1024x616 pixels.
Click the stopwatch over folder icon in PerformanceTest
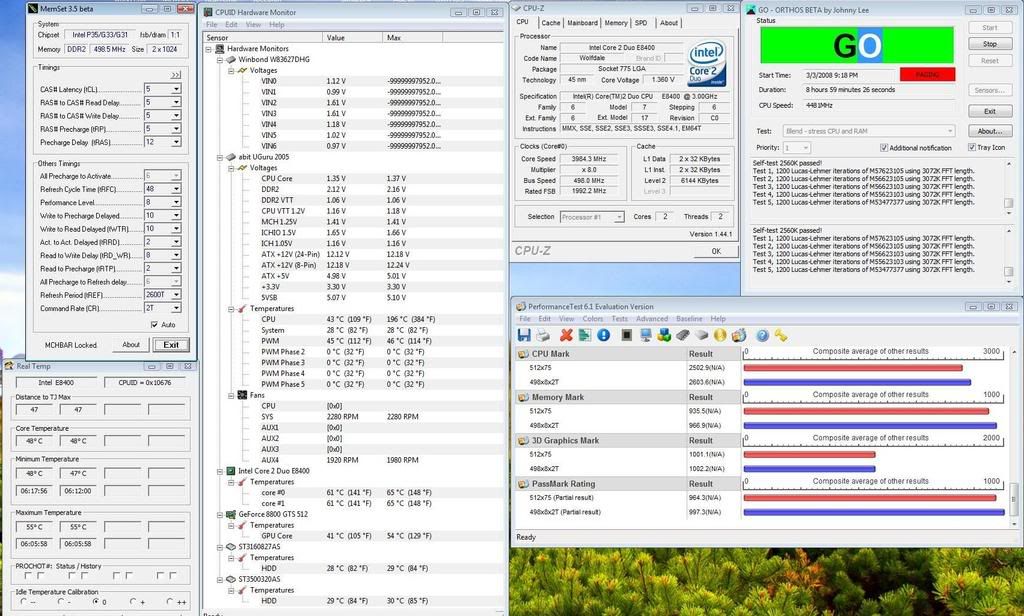(x=739, y=335)
